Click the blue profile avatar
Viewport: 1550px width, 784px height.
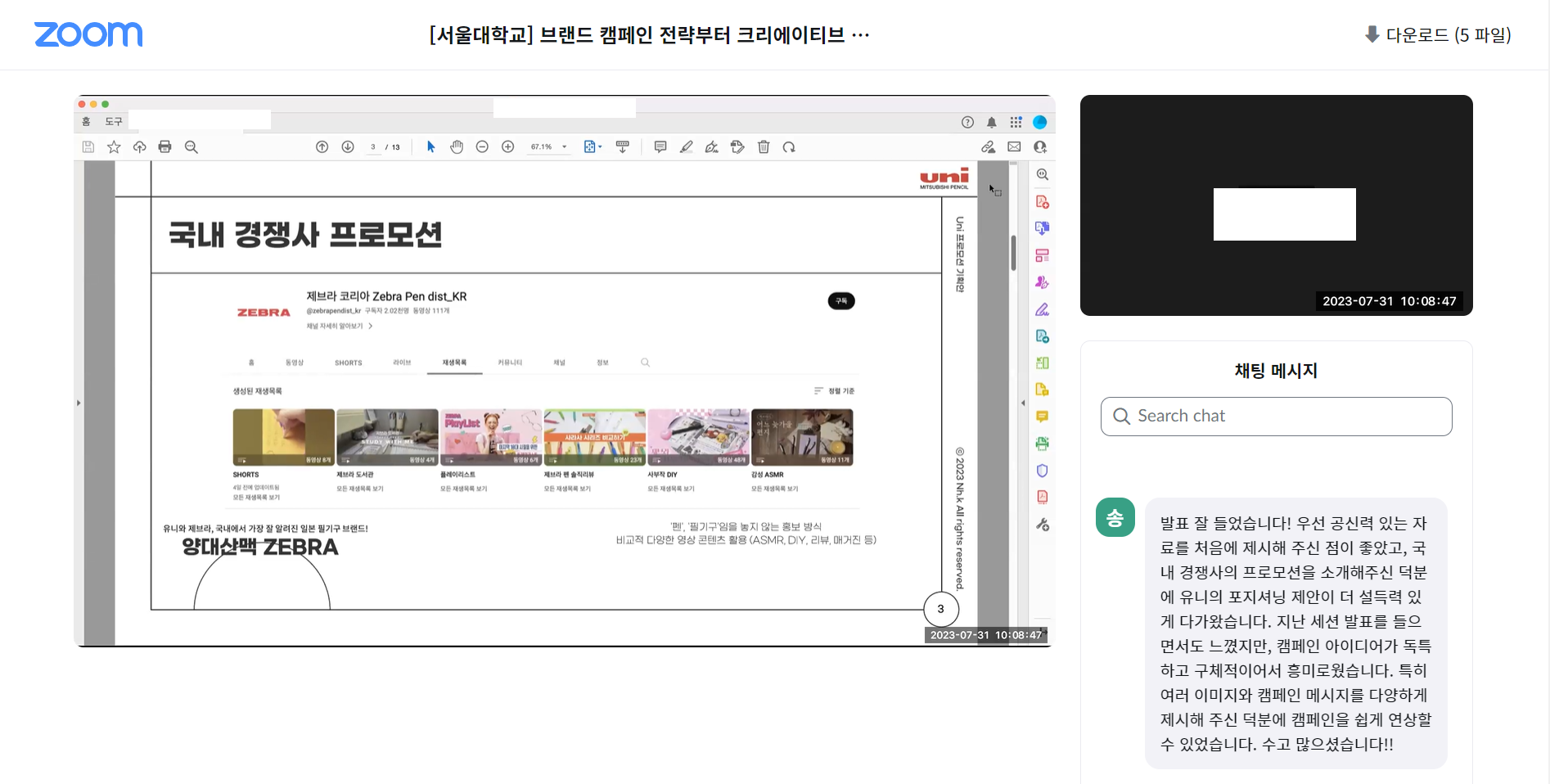1040,122
